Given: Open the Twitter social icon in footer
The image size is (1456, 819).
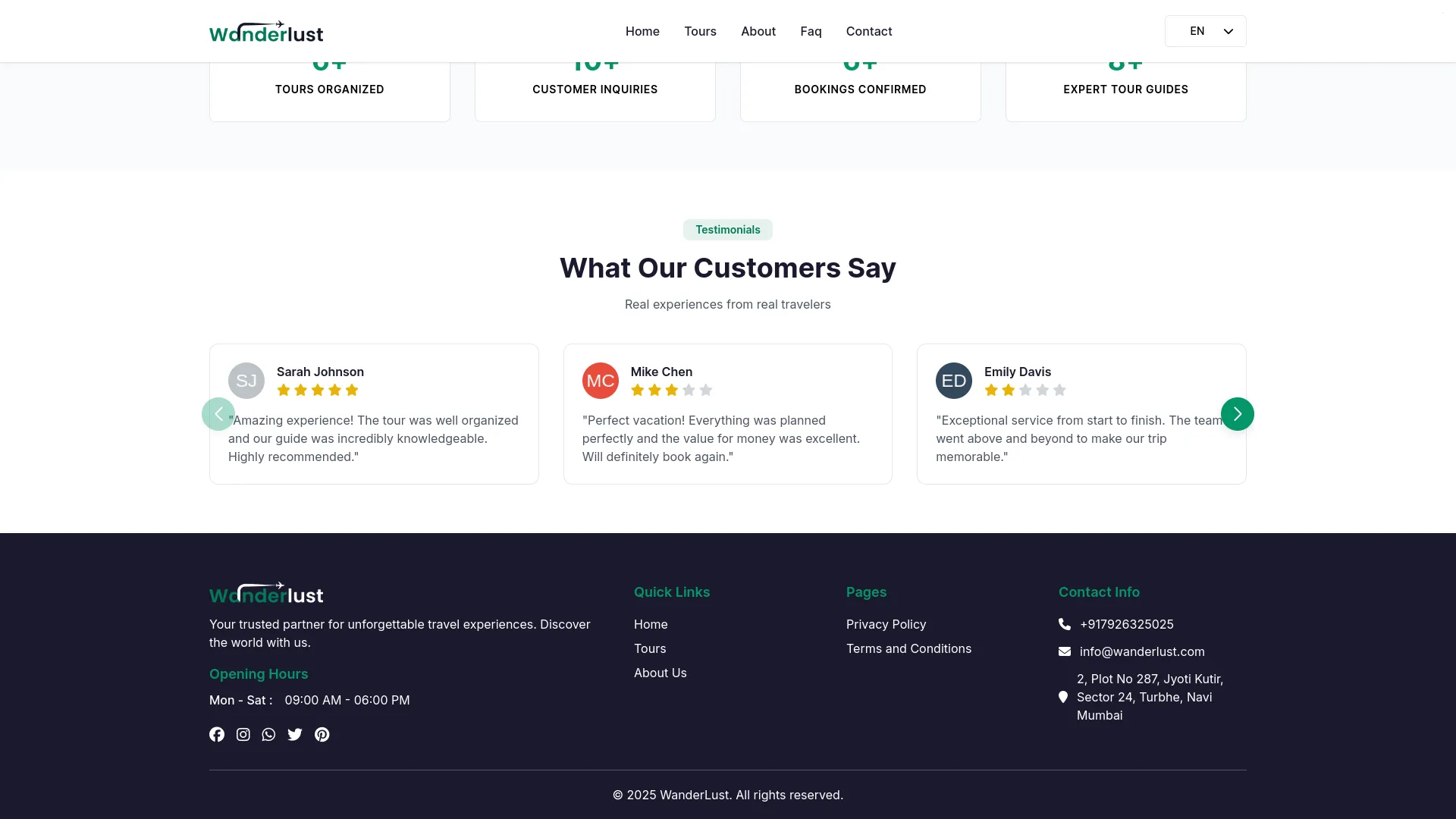Looking at the screenshot, I should coord(295,734).
